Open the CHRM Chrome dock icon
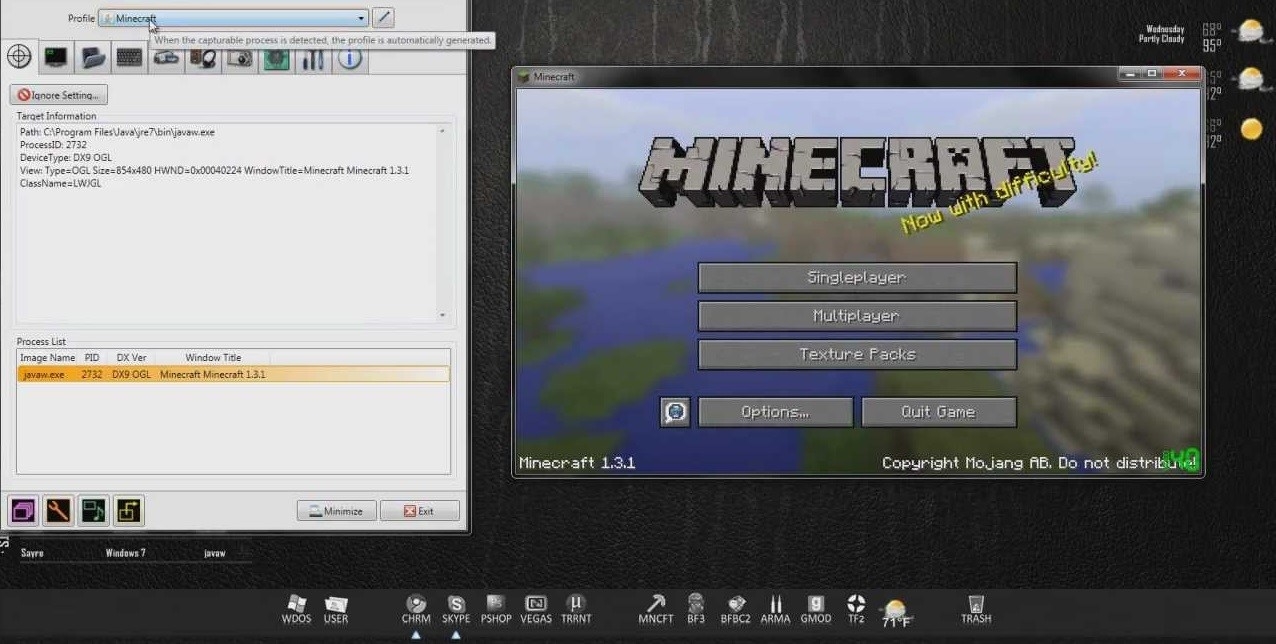This screenshot has width=1276, height=644. pos(416,609)
